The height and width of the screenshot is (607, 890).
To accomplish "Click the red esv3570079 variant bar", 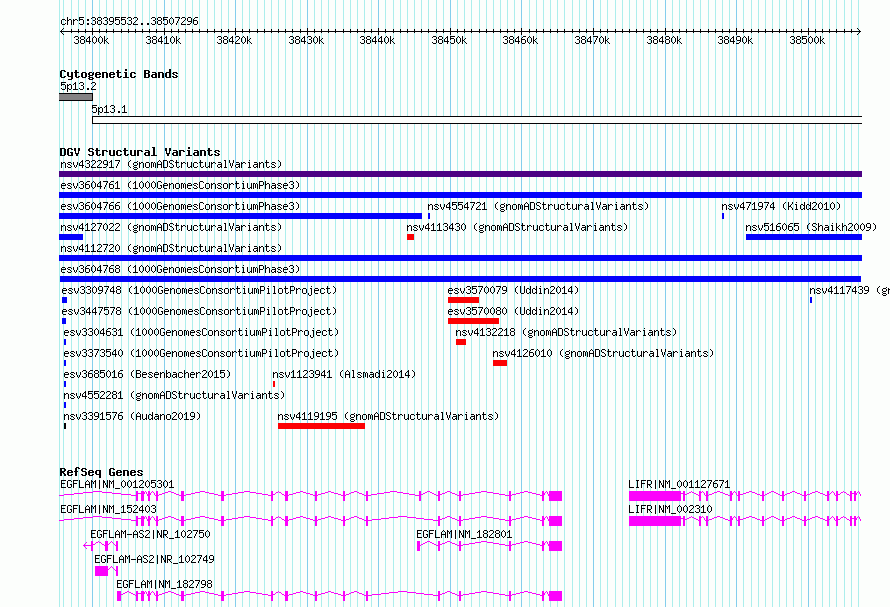I will [463, 300].
